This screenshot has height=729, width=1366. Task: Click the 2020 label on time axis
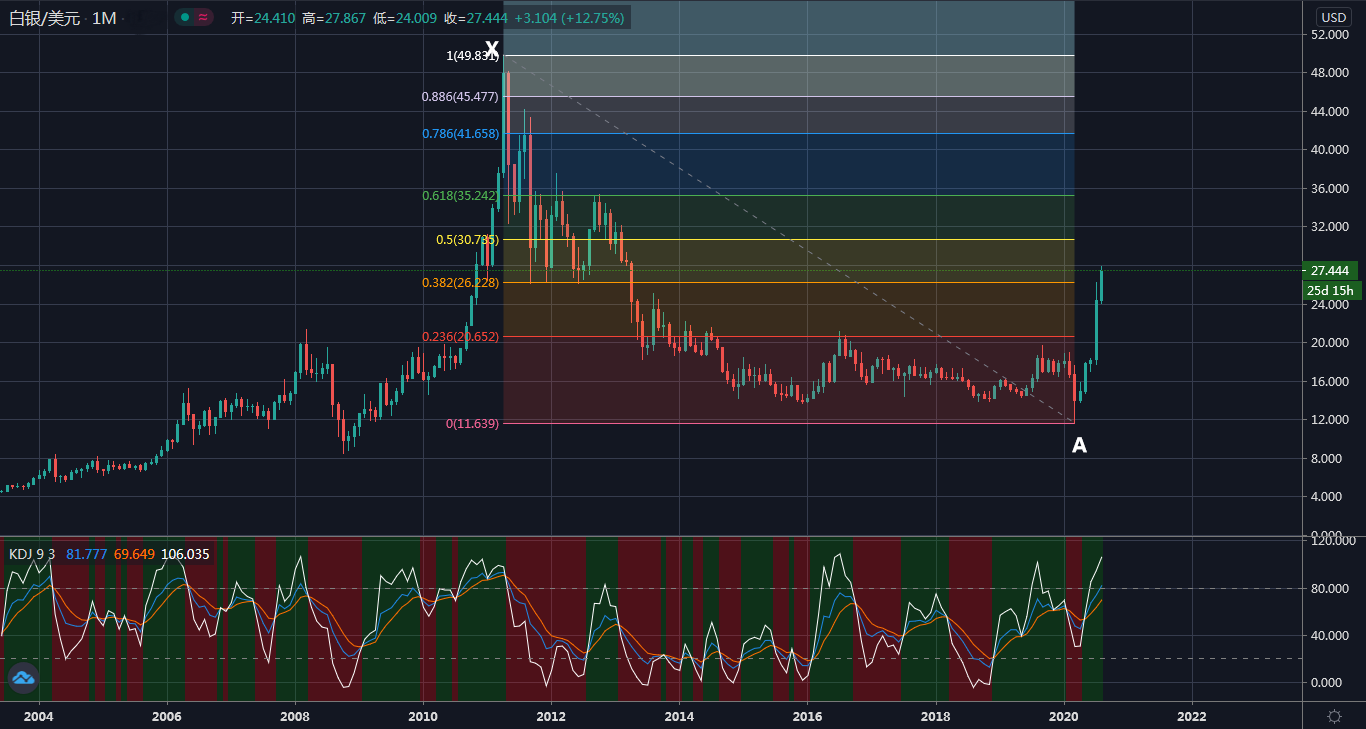(1064, 716)
